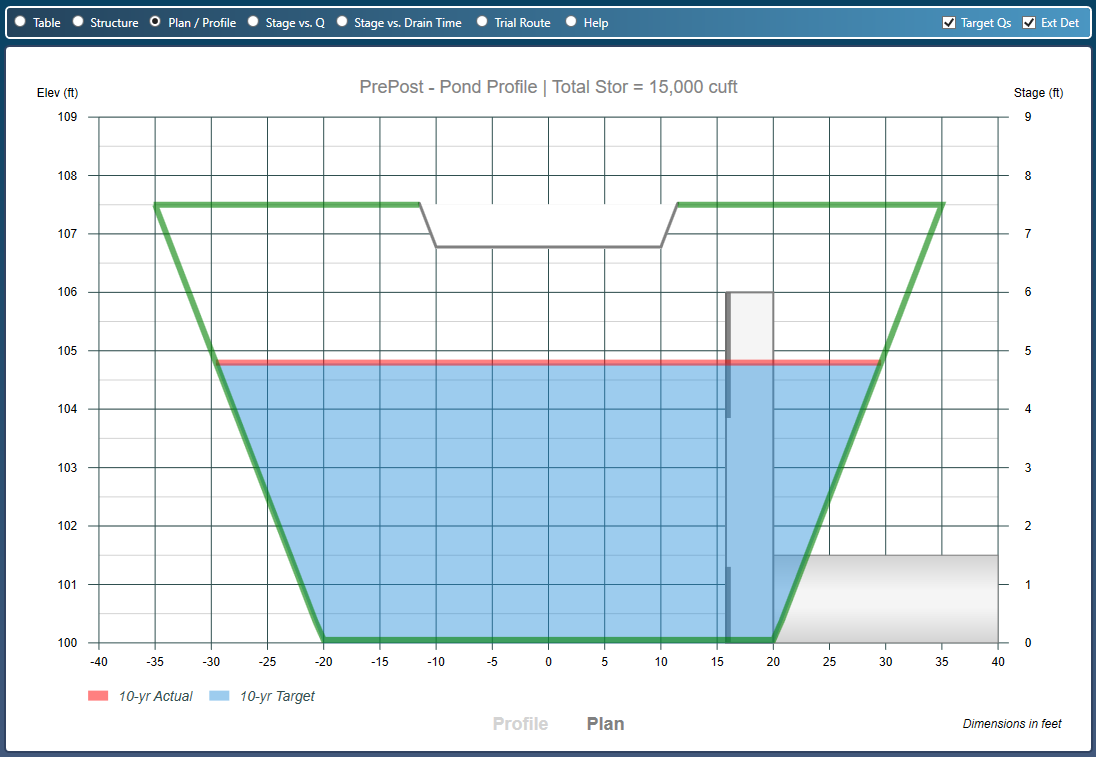This screenshot has height=757, width=1096.
Task: Switch to the Structure view
Action: coord(77,22)
